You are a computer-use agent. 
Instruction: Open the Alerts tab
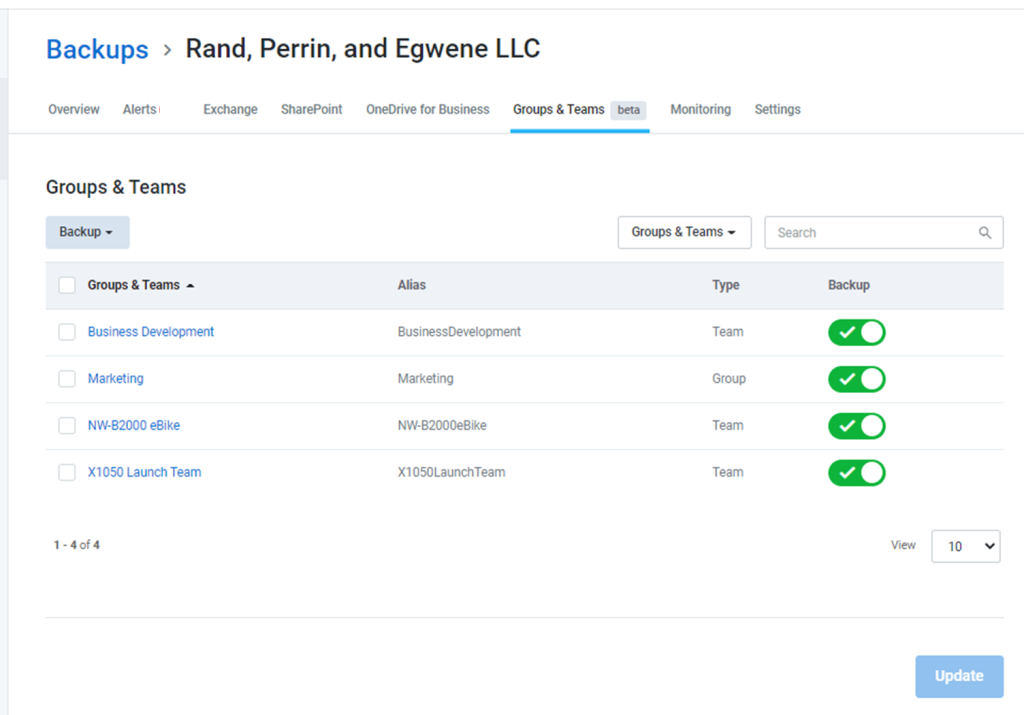[x=140, y=109]
